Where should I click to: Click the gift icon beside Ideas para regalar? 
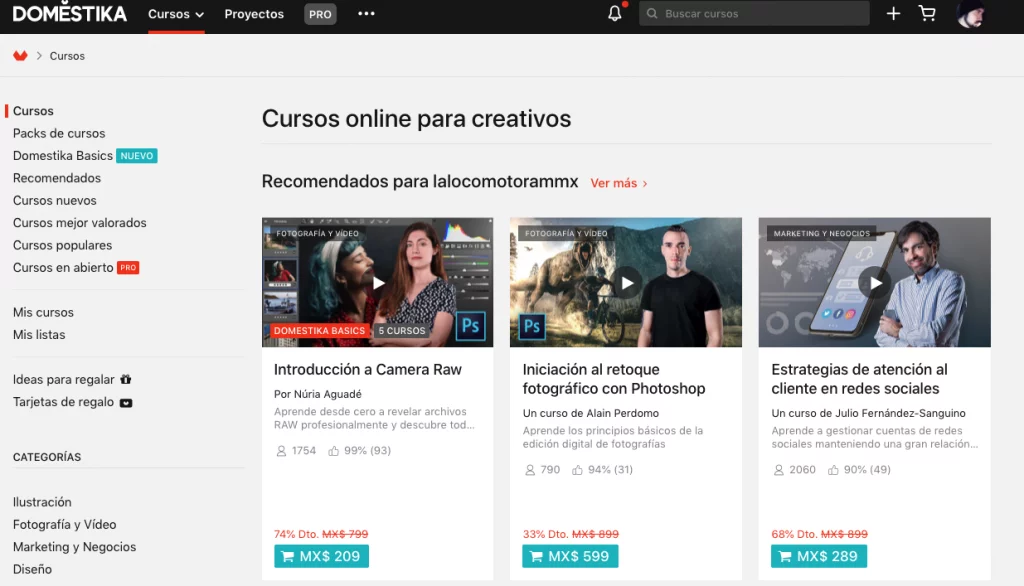pyautogui.click(x=125, y=380)
